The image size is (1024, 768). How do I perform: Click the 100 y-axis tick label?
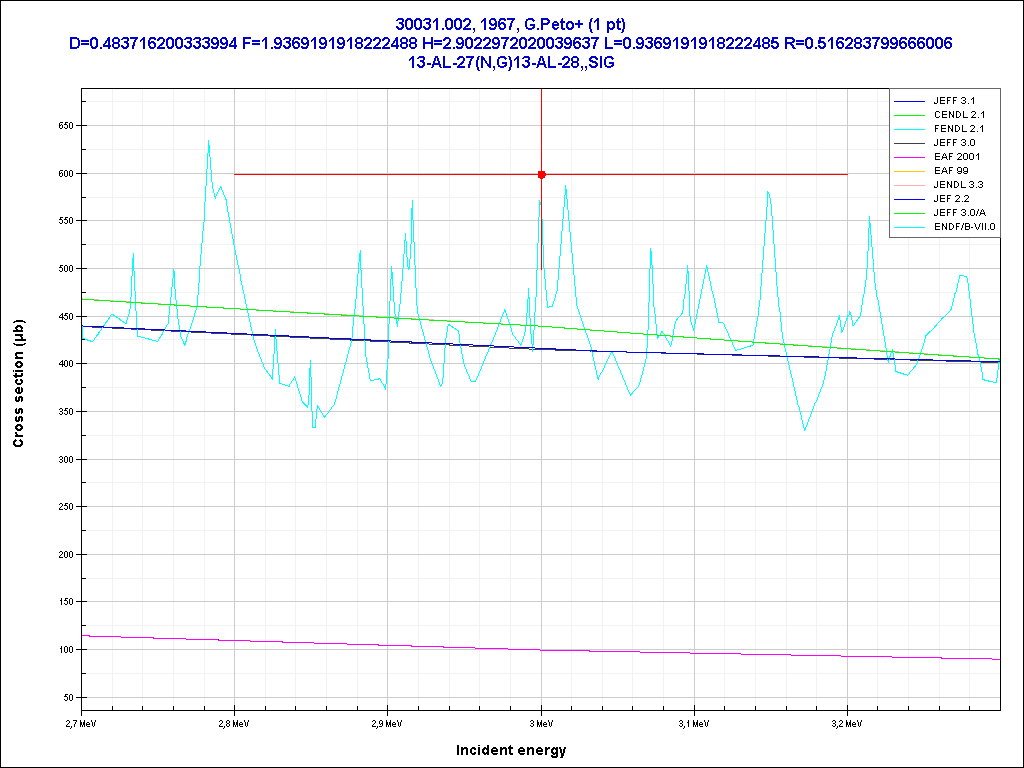67,650
